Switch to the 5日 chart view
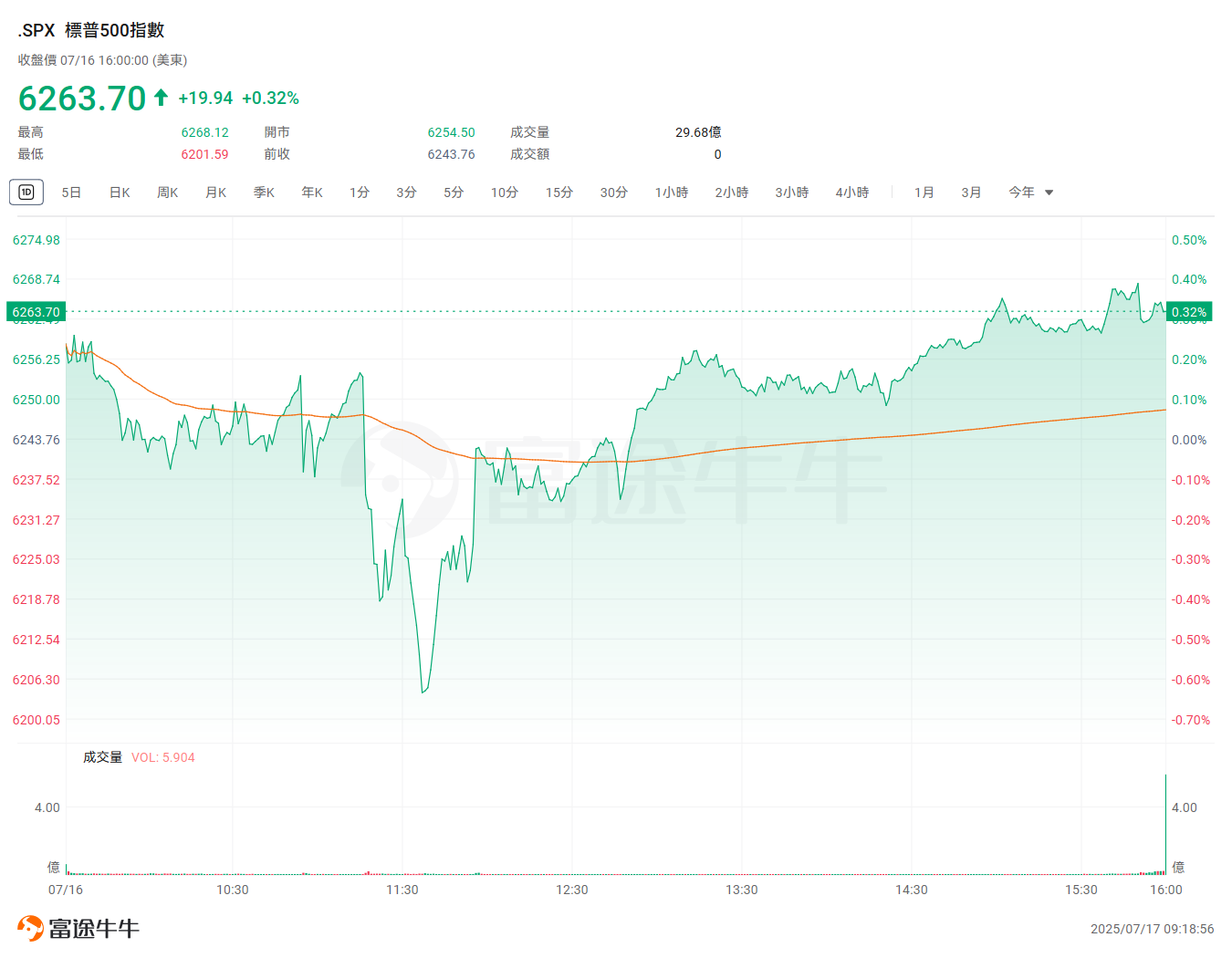Screen dimensions: 1232x958 tap(71, 193)
